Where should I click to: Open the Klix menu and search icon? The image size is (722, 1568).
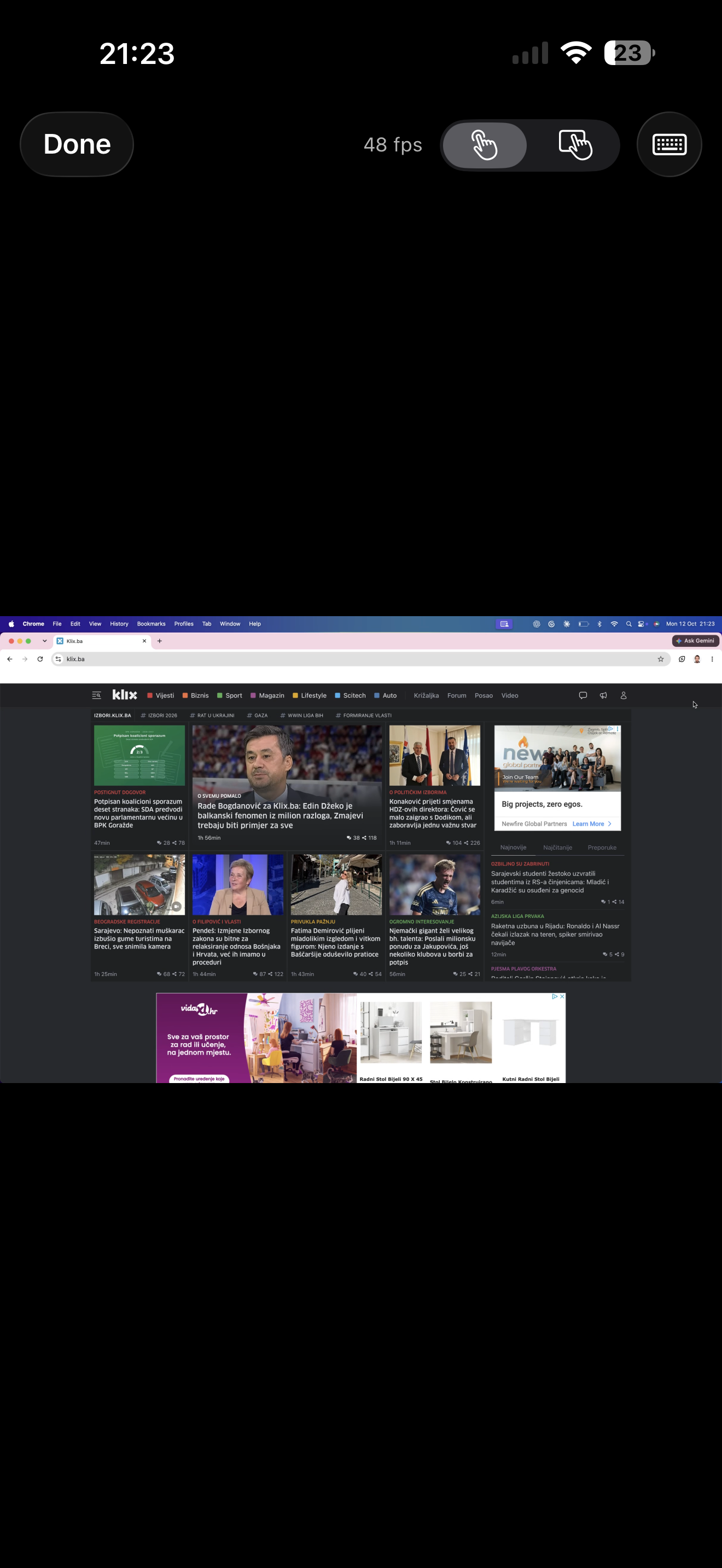pyautogui.click(x=96, y=695)
